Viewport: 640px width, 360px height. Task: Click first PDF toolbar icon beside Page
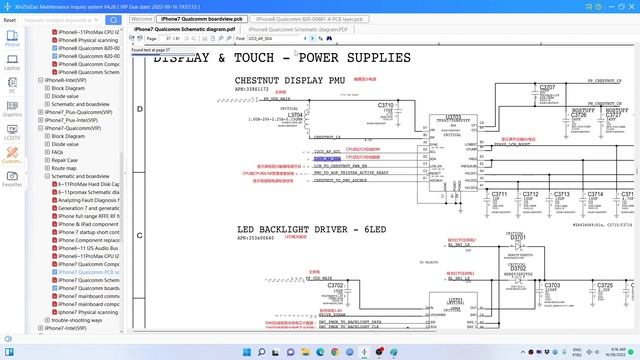pyautogui.click(x=132, y=38)
